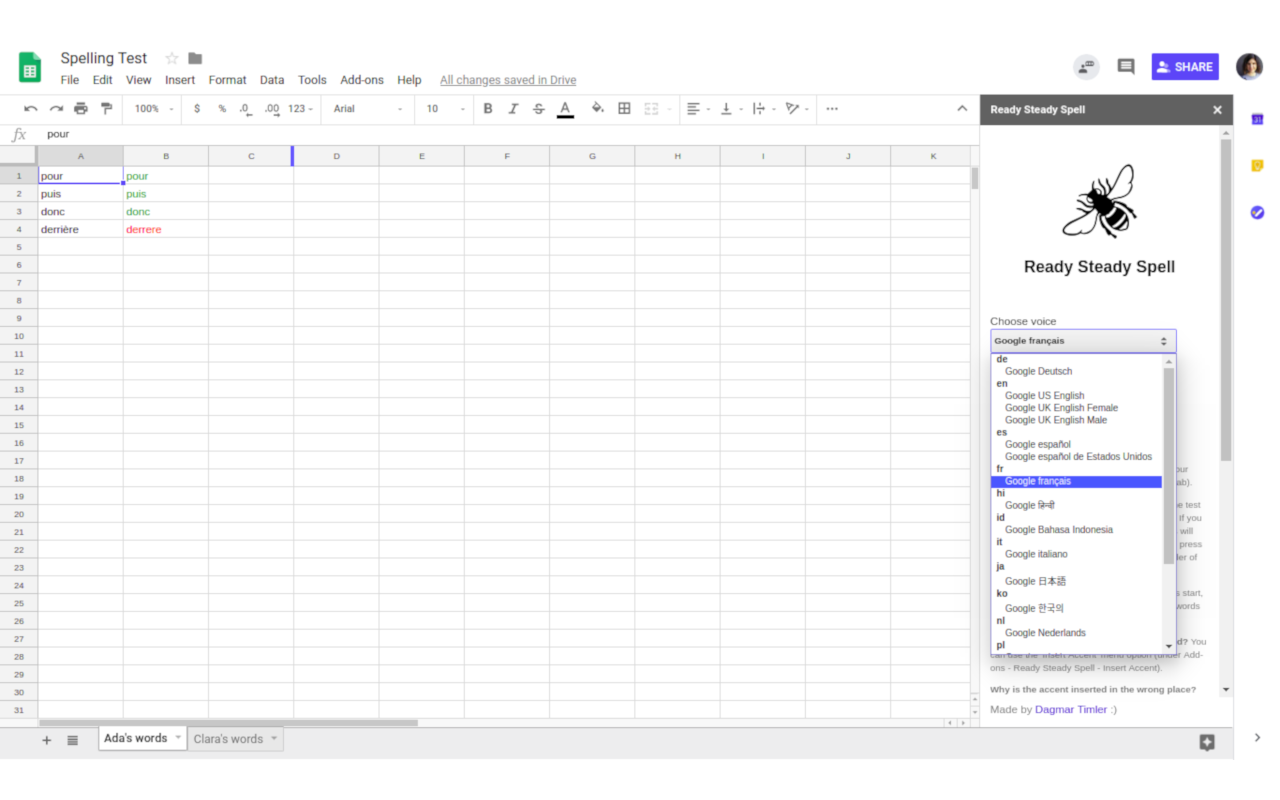Open the borders tool
This screenshot has width=1280, height=800.
[624, 108]
